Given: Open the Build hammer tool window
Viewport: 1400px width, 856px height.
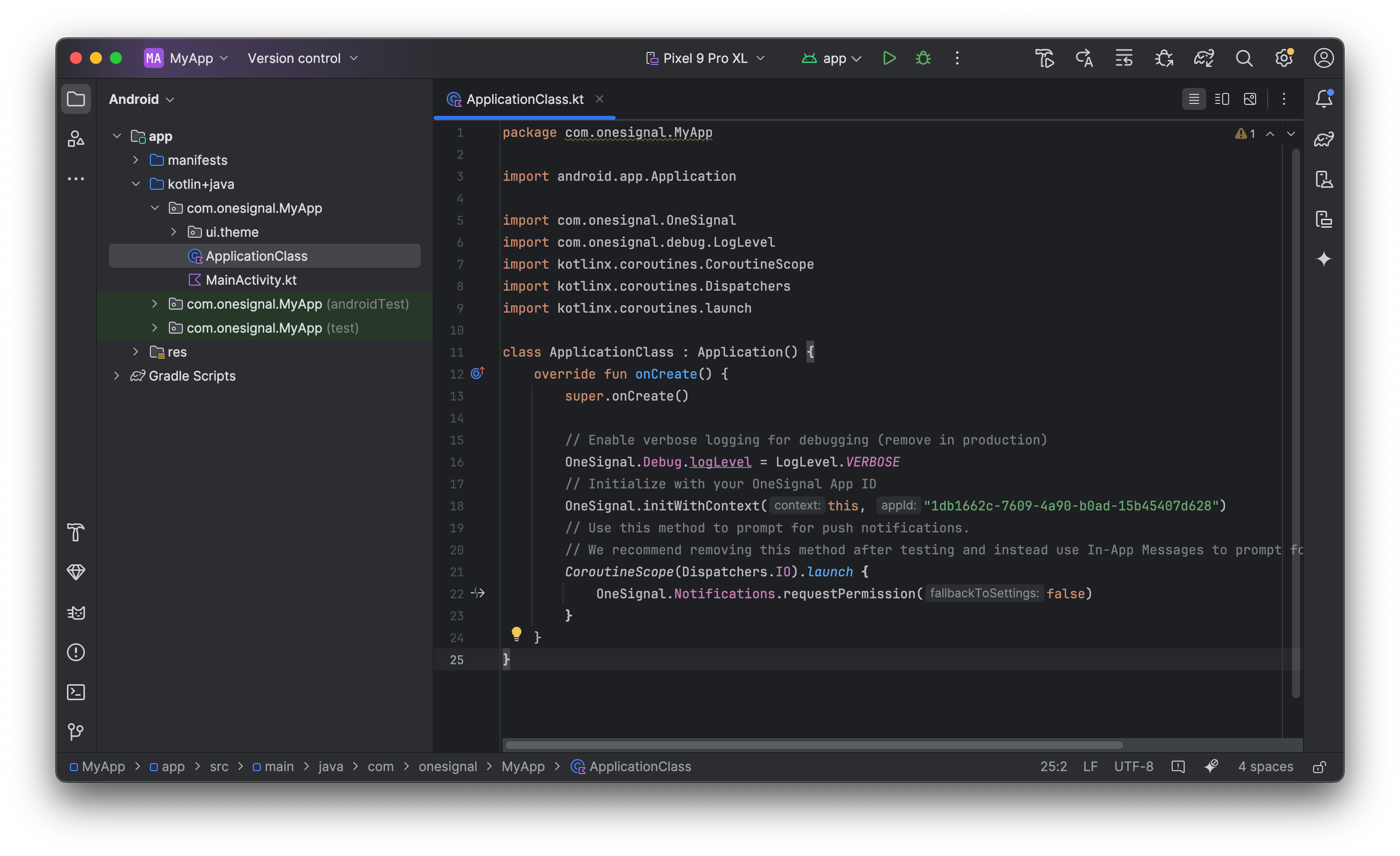Looking at the screenshot, I should 75,532.
